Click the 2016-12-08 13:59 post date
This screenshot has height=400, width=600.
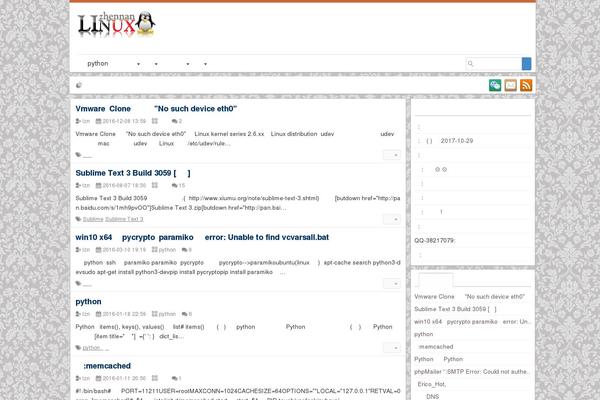pos(124,121)
